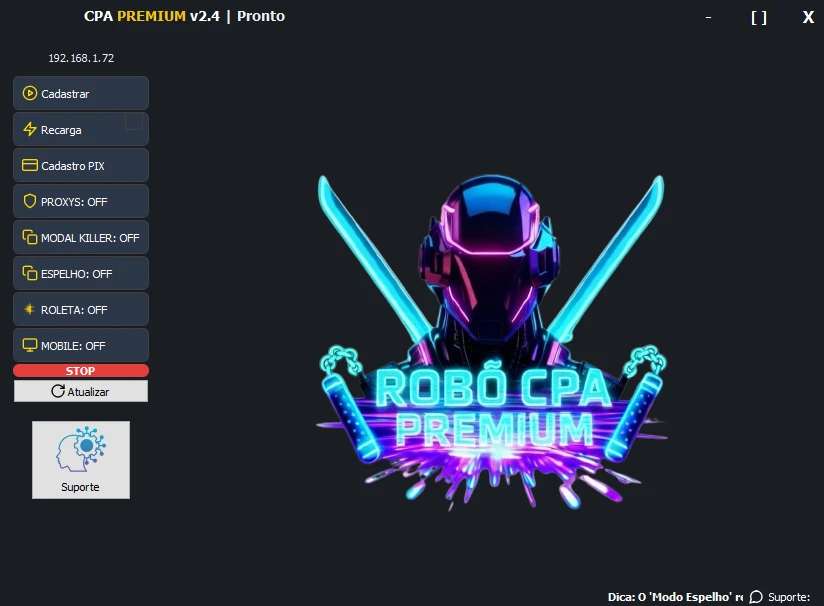
Task: Click the Atualizar refresh button
Action: (x=81, y=391)
